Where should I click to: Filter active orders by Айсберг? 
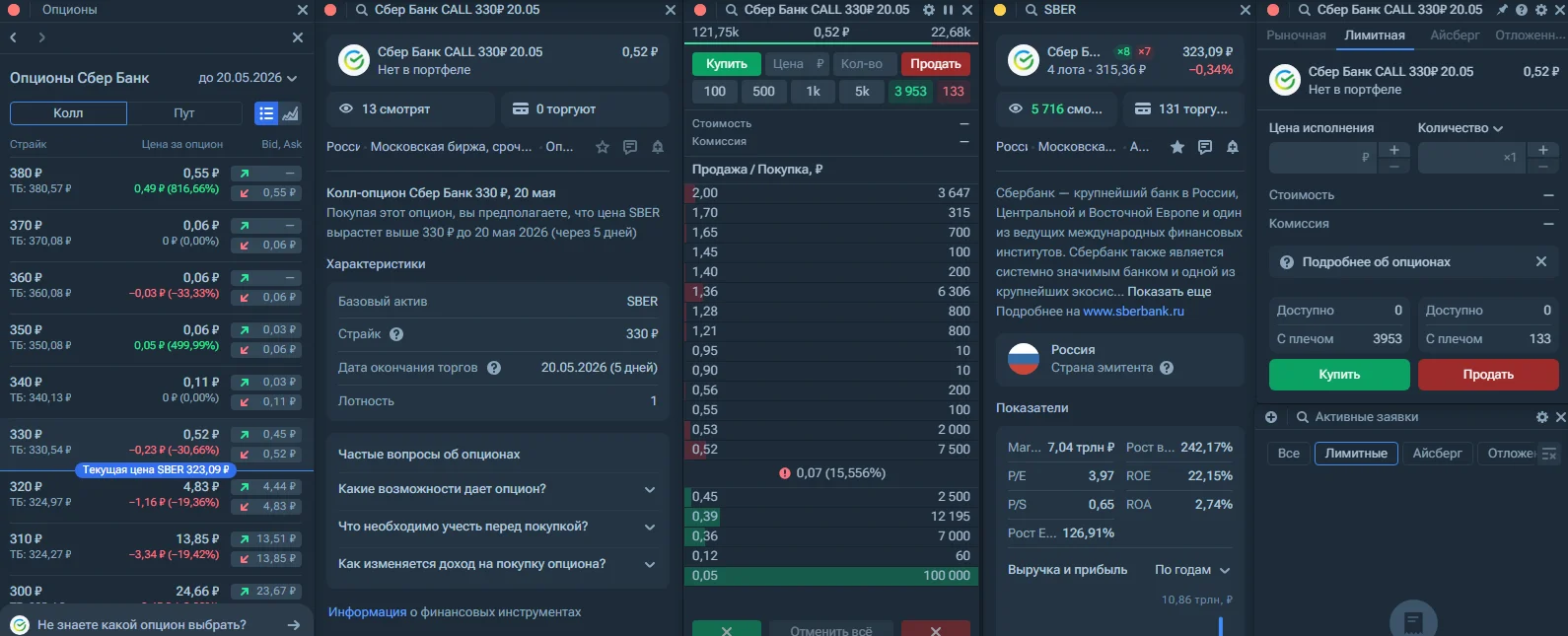1438,454
